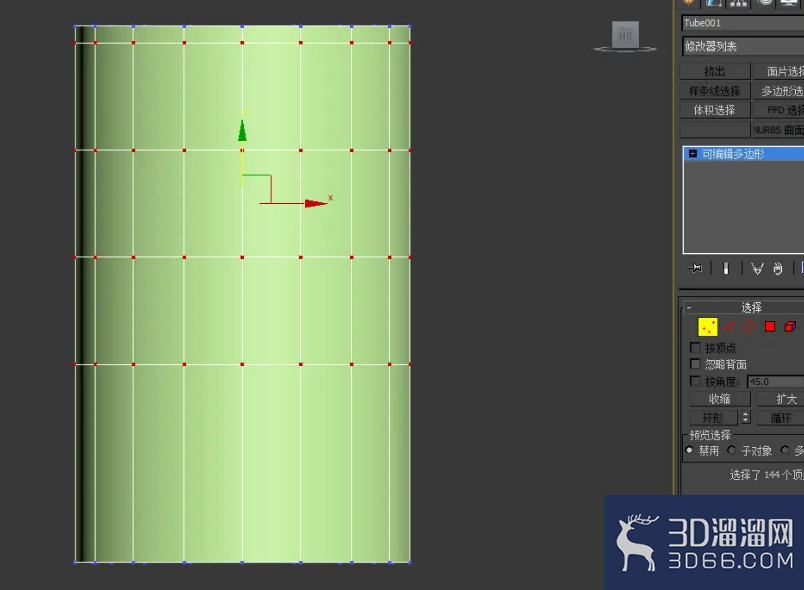Screen dimensions: 804x590
Task: Click the 样条线选择 modifier button
Action: tap(715, 91)
